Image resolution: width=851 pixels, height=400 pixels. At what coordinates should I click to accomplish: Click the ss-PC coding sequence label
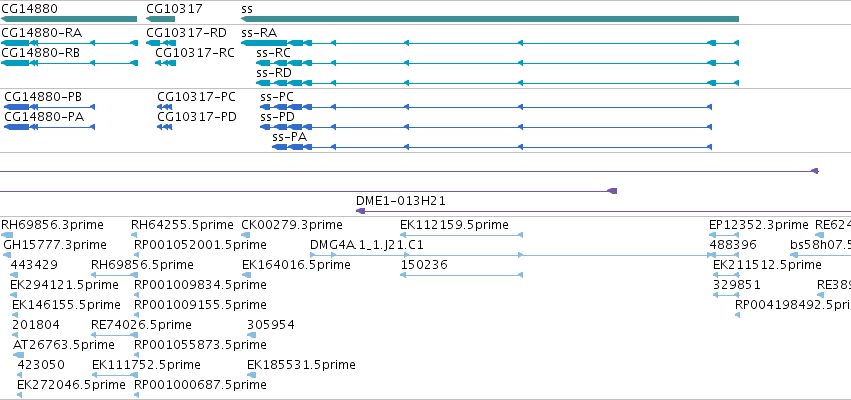pyautogui.click(x=277, y=97)
